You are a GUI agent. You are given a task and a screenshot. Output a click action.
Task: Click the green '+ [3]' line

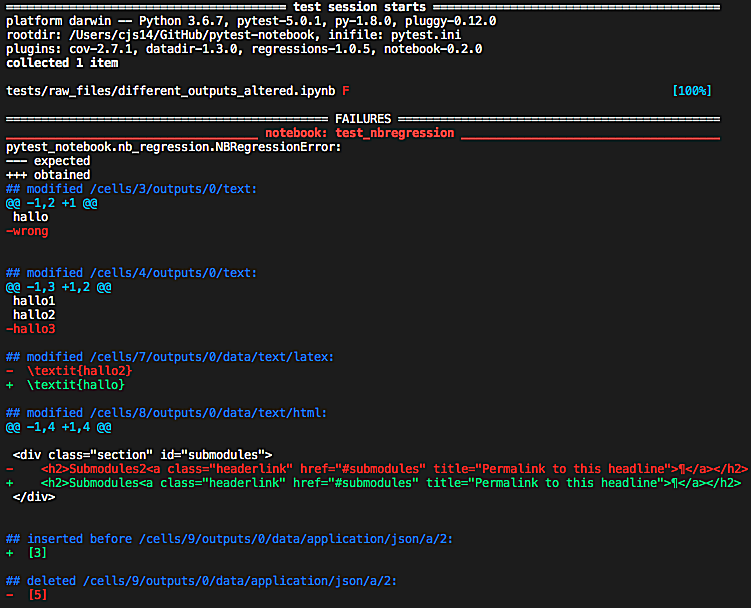point(26,553)
